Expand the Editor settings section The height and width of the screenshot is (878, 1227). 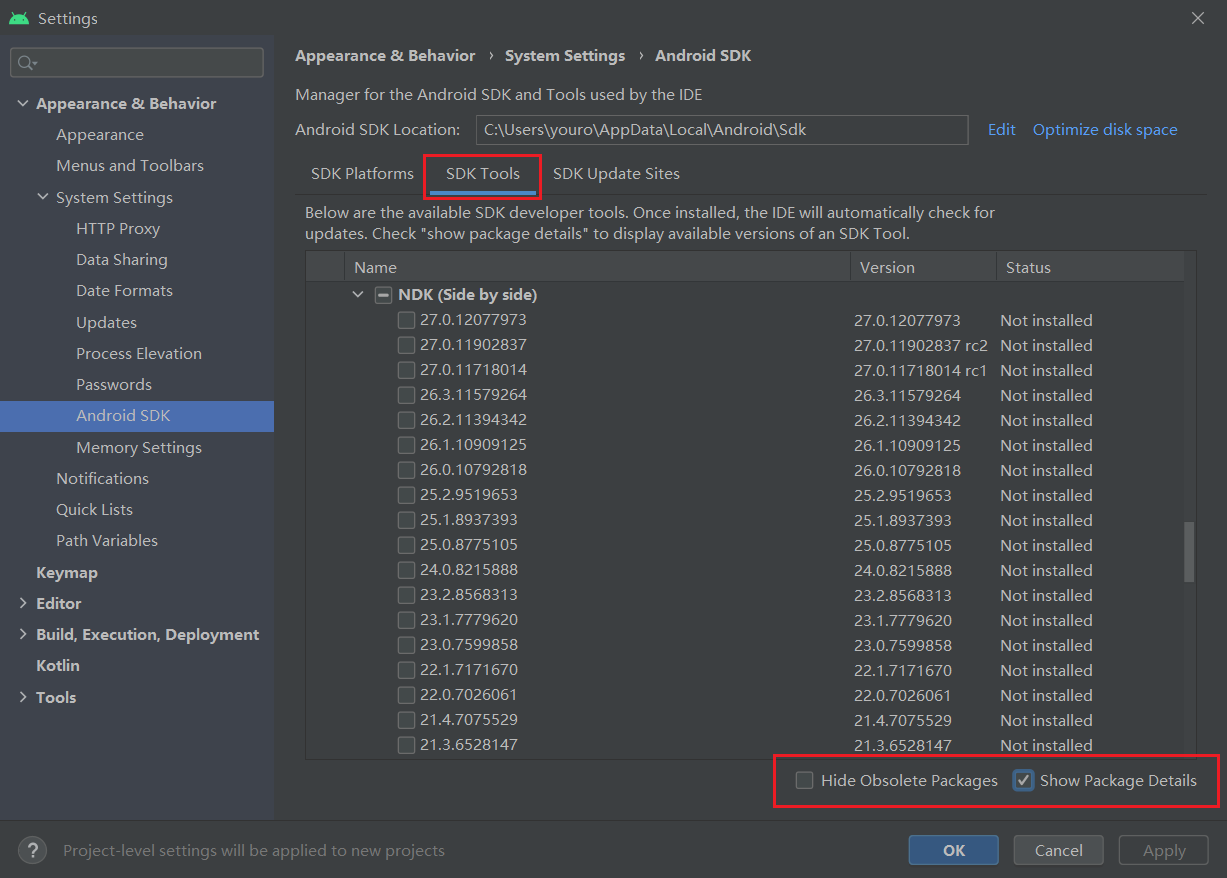(x=23, y=604)
